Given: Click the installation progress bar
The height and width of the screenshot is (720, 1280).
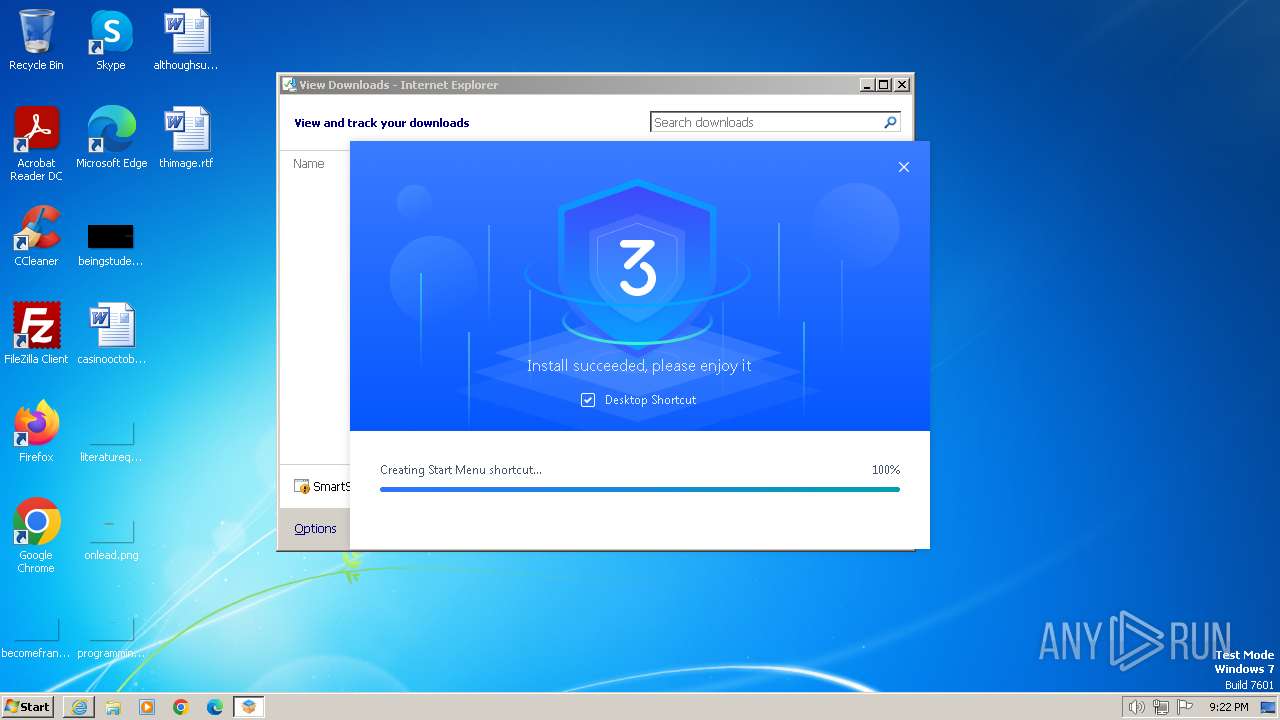Looking at the screenshot, I should pyautogui.click(x=640, y=489).
